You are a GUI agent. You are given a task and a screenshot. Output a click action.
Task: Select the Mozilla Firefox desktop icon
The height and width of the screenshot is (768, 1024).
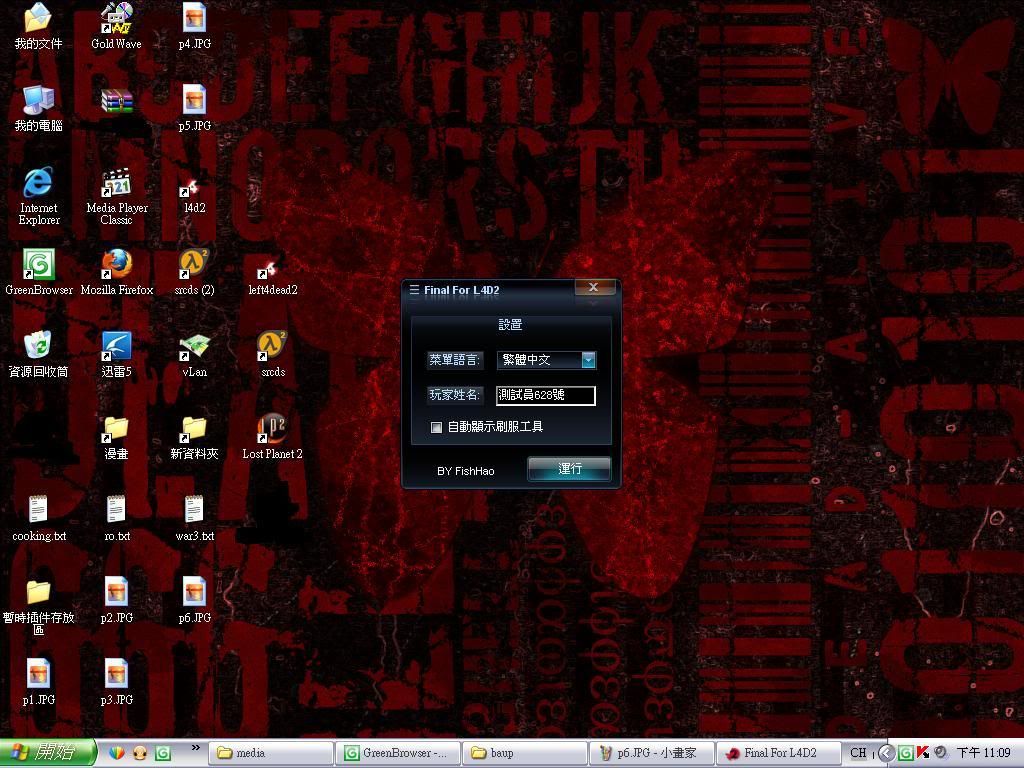click(x=117, y=265)
